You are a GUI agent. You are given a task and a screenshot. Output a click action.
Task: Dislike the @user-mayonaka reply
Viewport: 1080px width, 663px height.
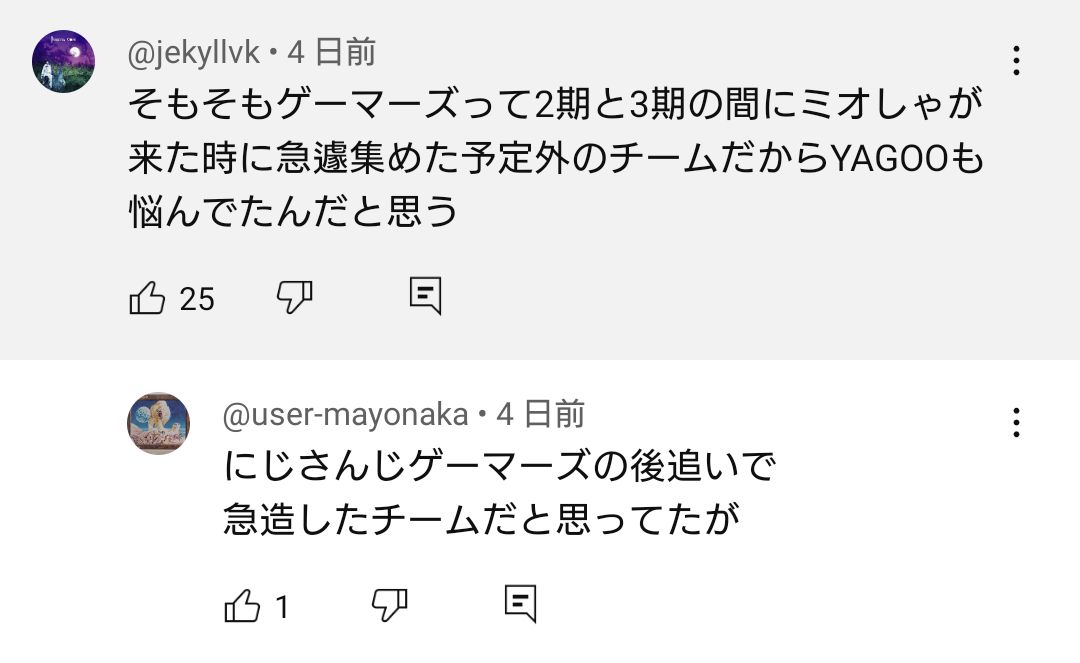pyautogui.click(x=389, y=604)
